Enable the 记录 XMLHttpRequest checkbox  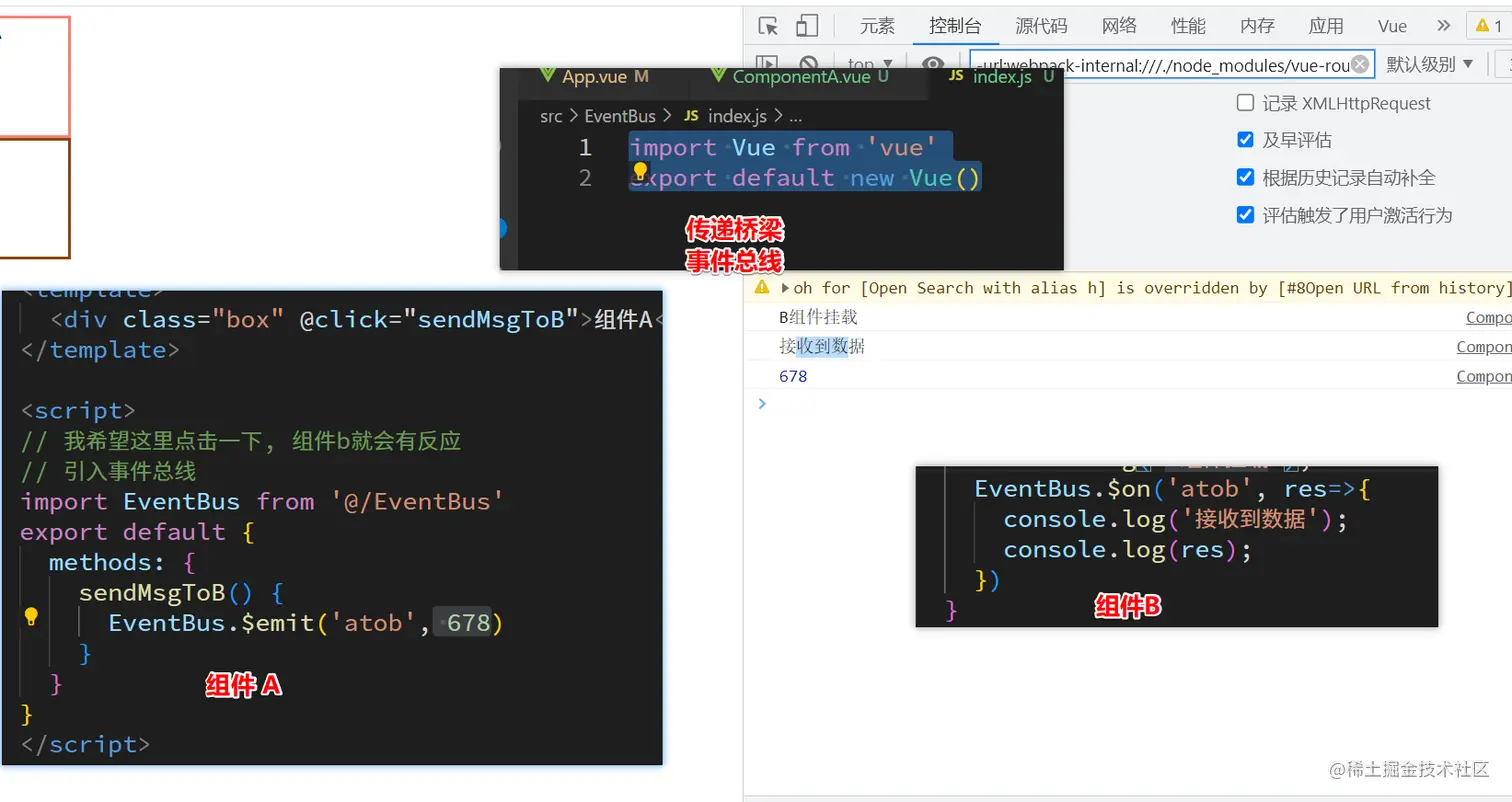pos(1245,103)
